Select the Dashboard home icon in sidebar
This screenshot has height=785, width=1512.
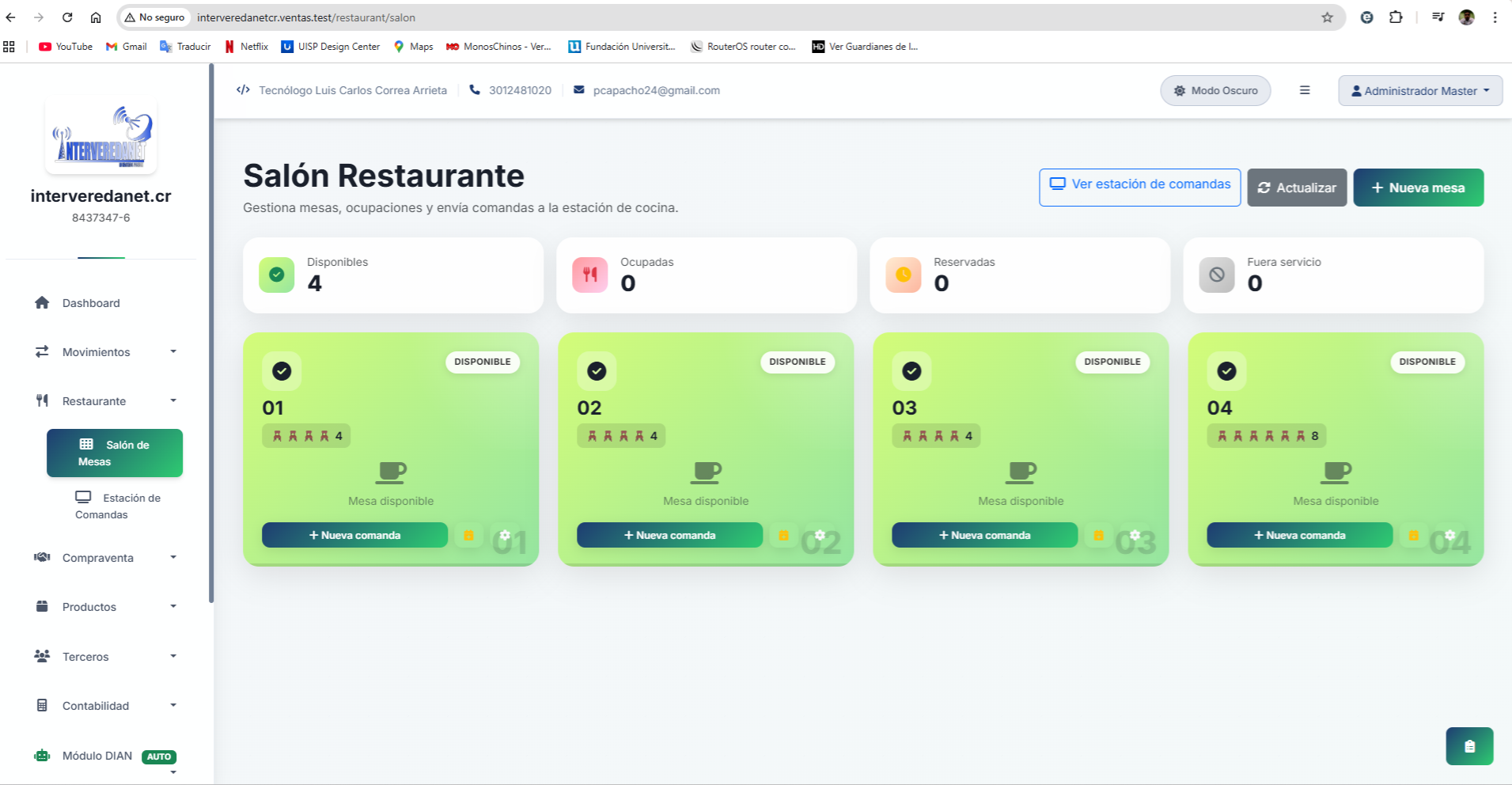(x=41, y=302)
